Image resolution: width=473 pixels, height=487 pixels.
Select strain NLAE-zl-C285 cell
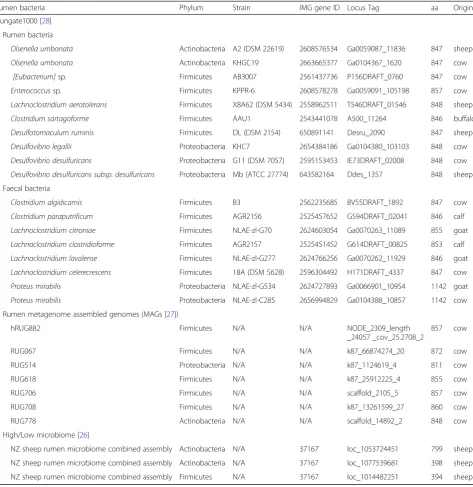click(254, 300)
